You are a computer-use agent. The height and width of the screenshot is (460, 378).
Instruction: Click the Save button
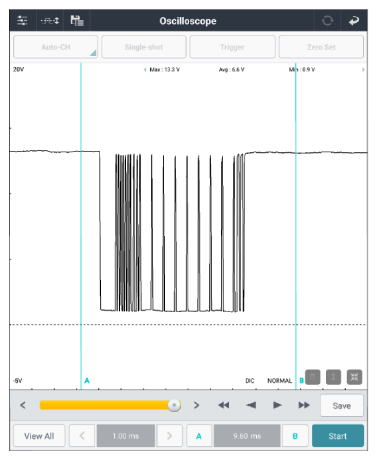(x=342, y=406)
